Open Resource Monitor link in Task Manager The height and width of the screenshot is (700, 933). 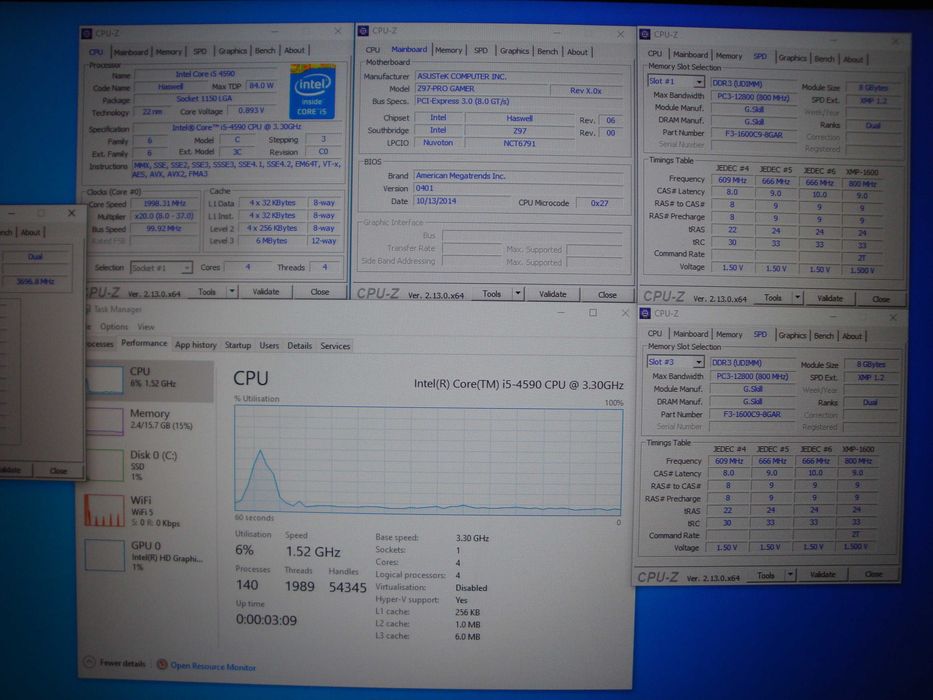tap(213, 667)
